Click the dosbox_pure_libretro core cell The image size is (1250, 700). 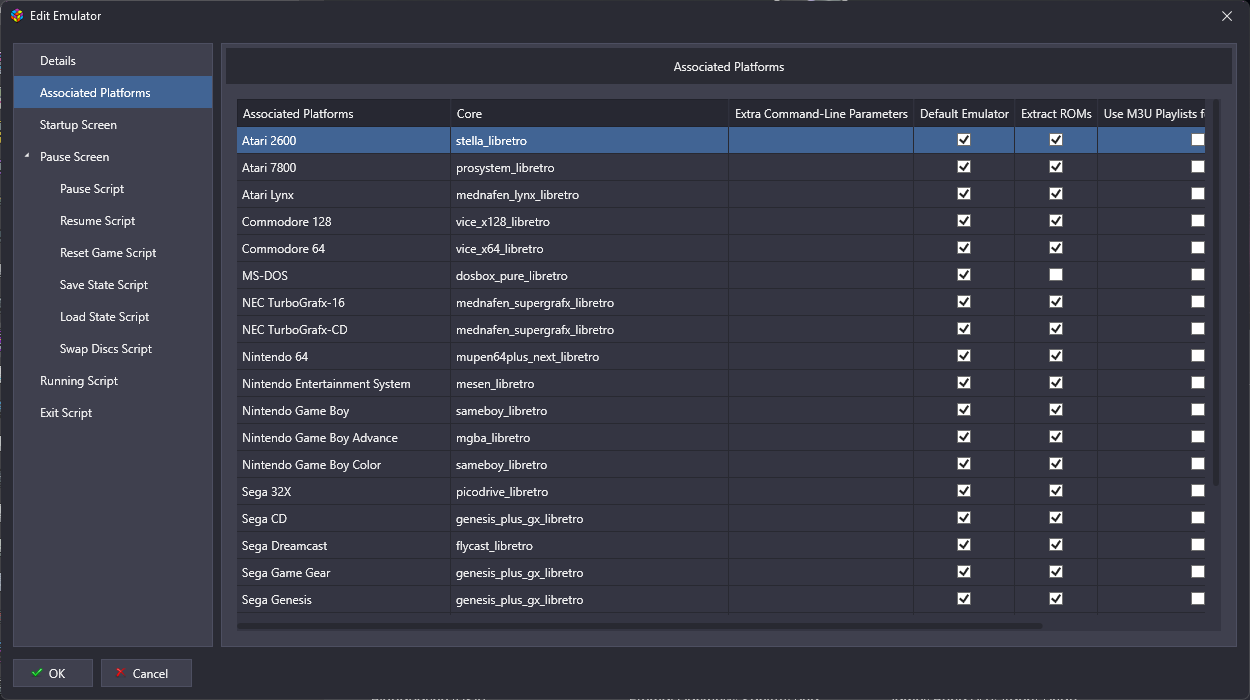click(x=589, y=275)
